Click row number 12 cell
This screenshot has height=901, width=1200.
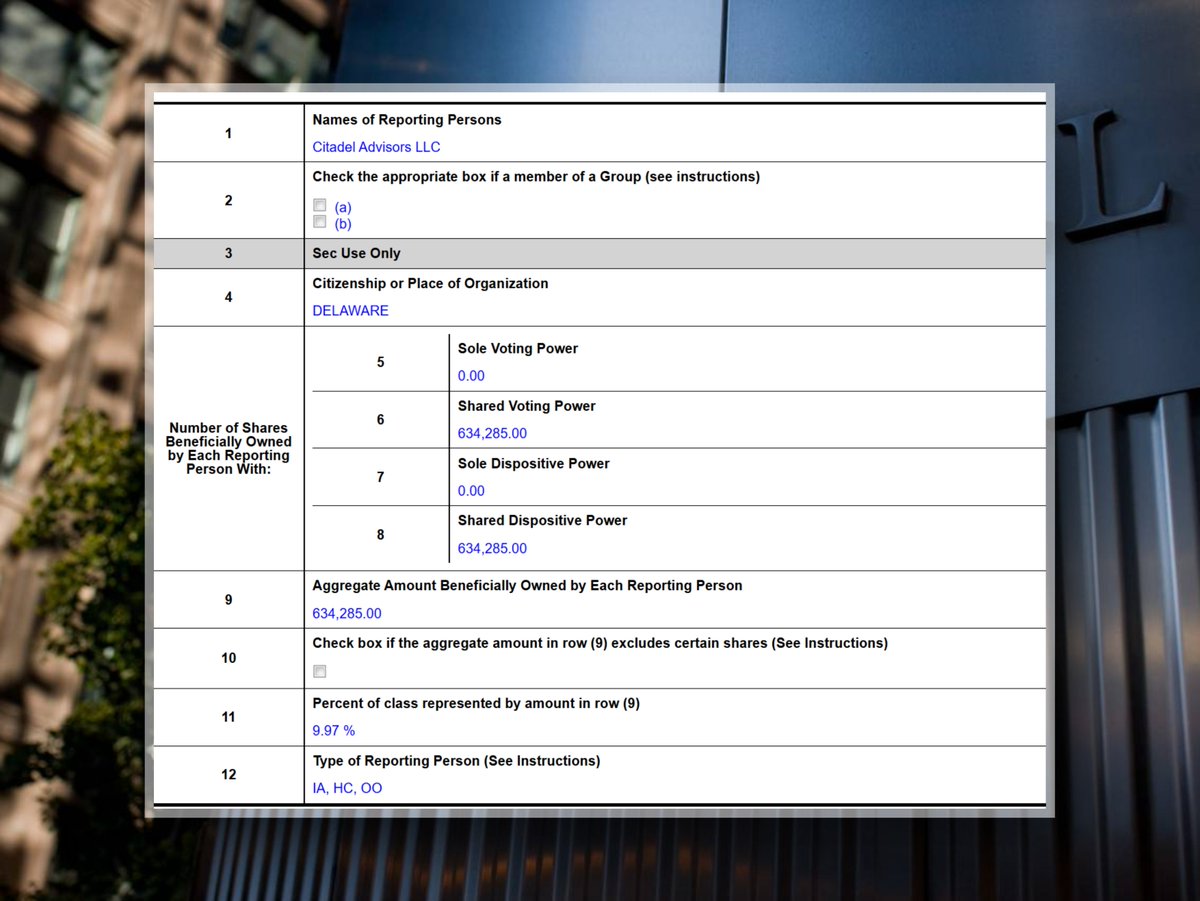pos(229,775)
